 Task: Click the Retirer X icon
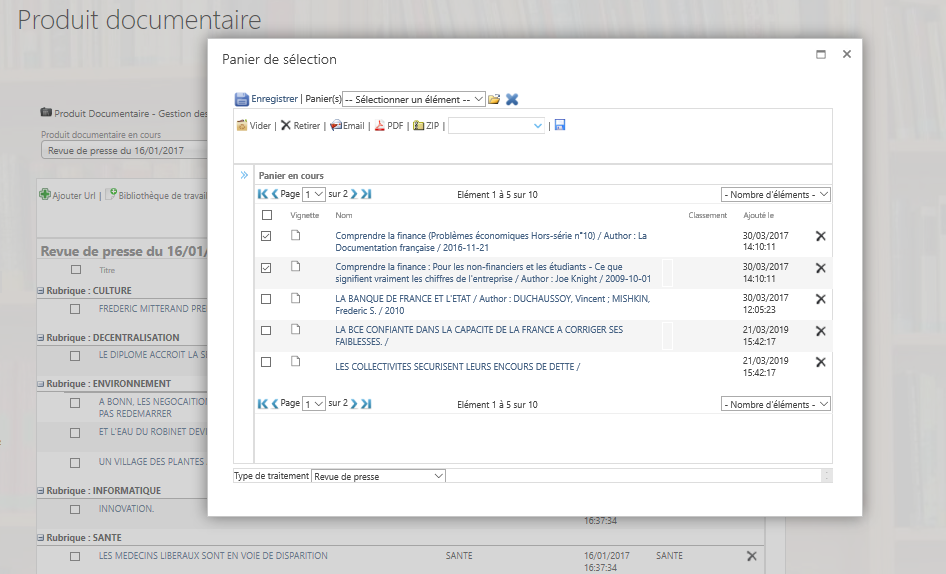click(x=285, y=125)
